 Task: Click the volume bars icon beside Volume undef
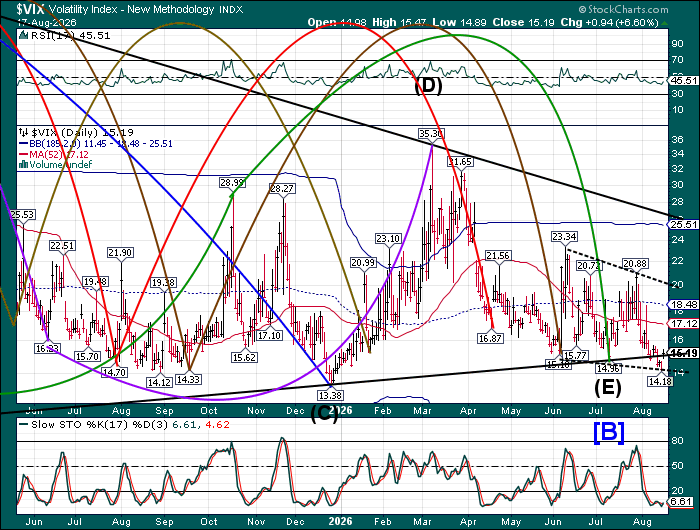(x=23, y=165)
